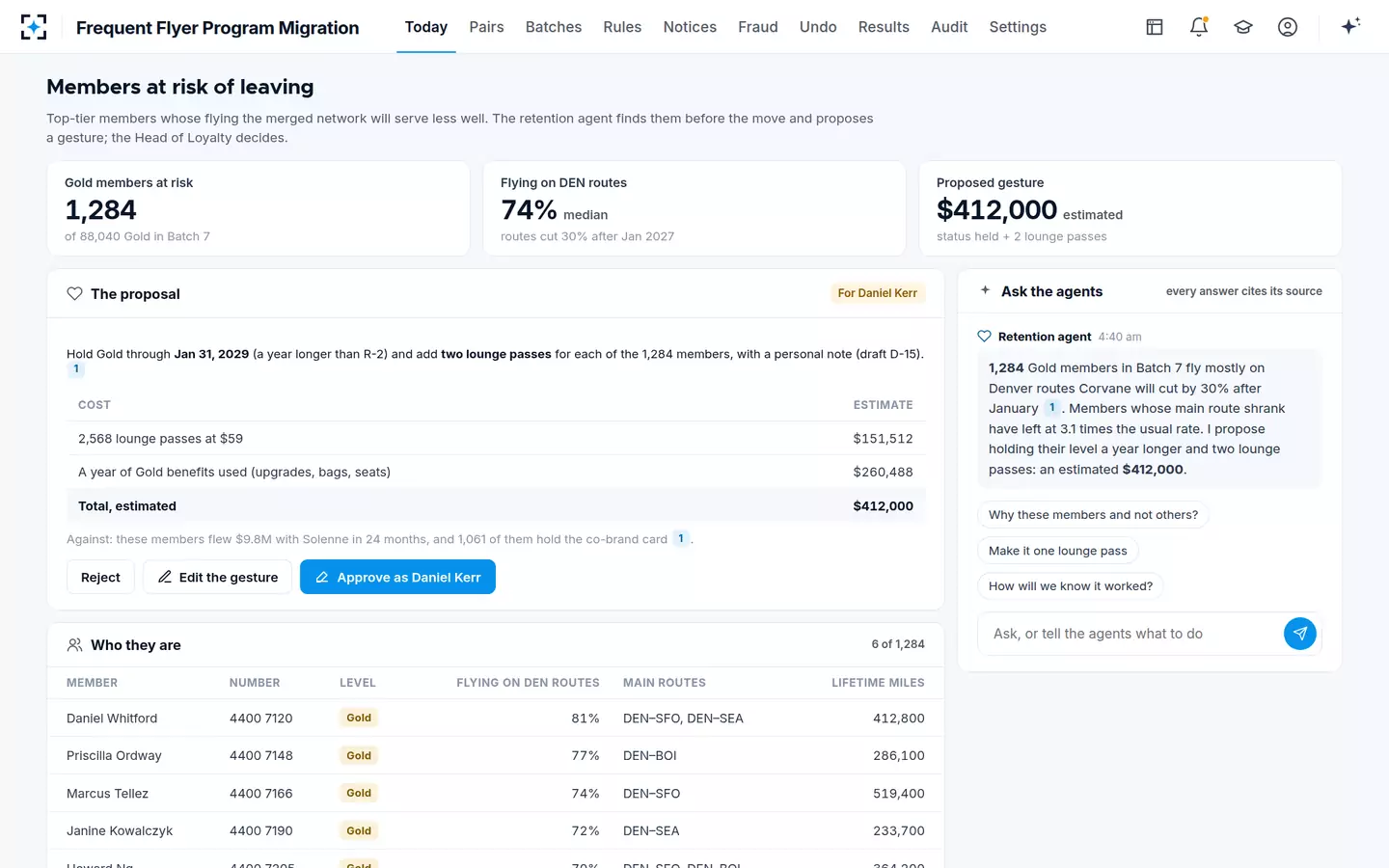
Task: Go to the Undo tab
Action: tap(818, 27)
